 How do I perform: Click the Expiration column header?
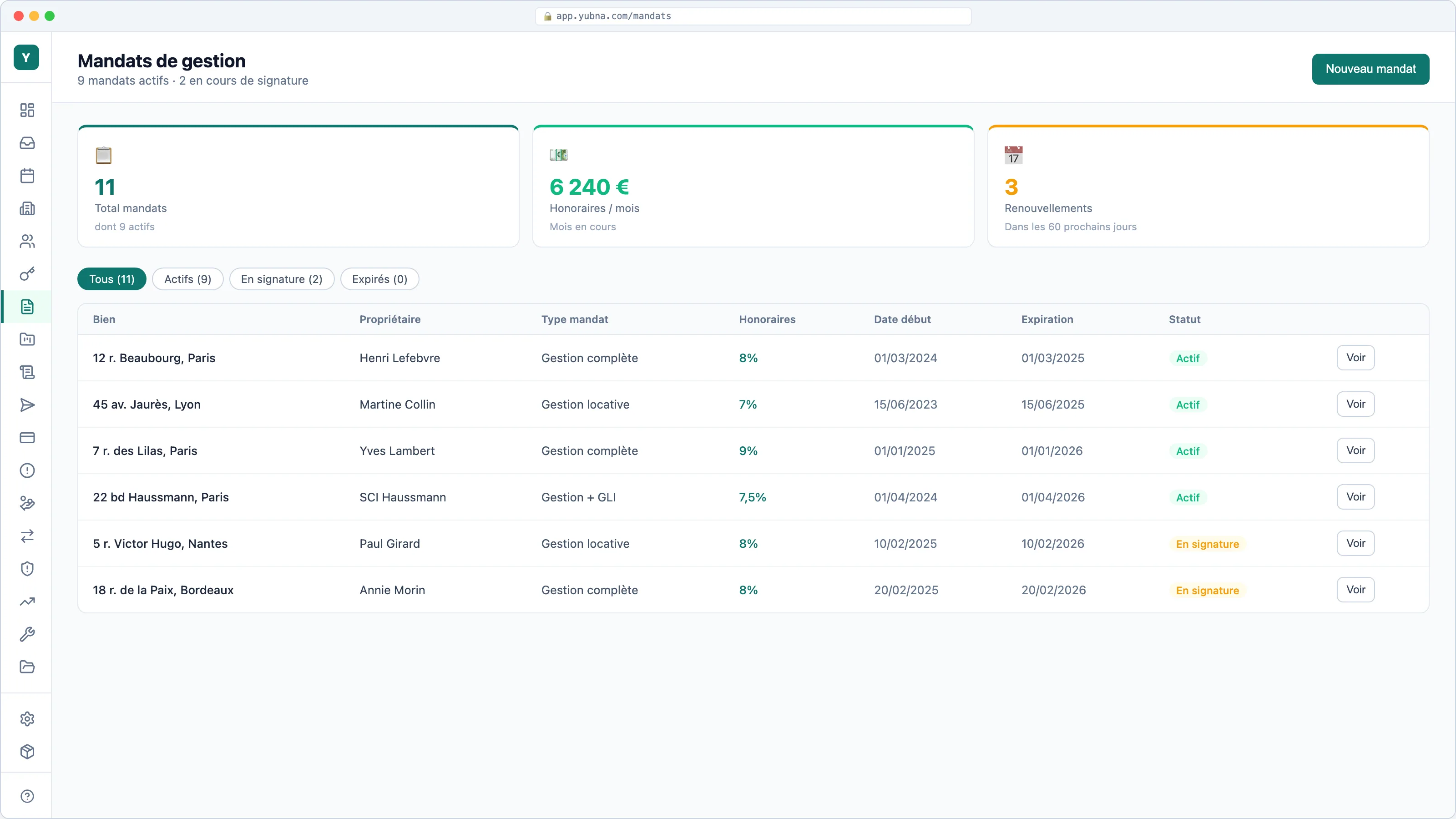pos(1047,319)
